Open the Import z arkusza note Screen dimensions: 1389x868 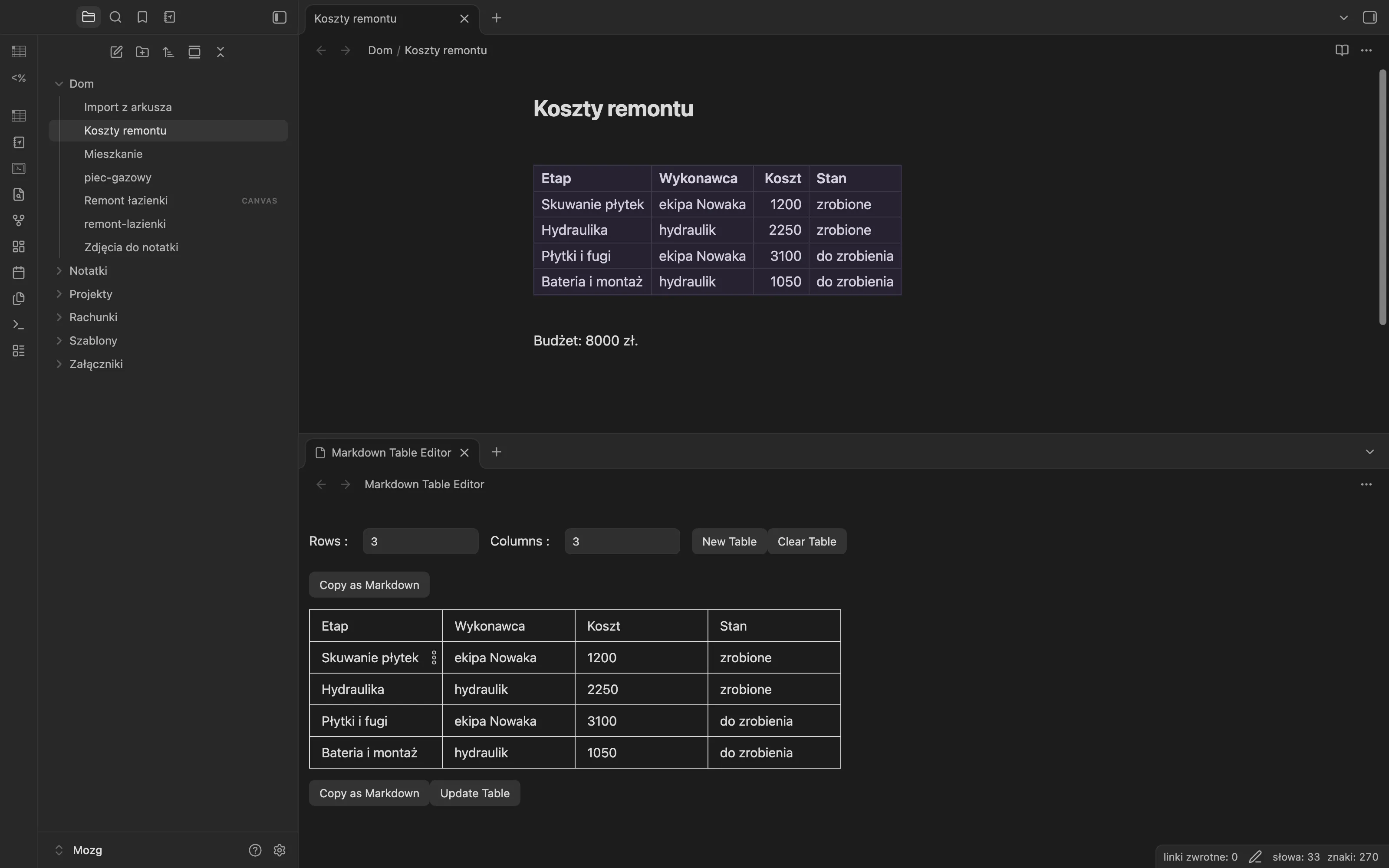tap(168, 107)
